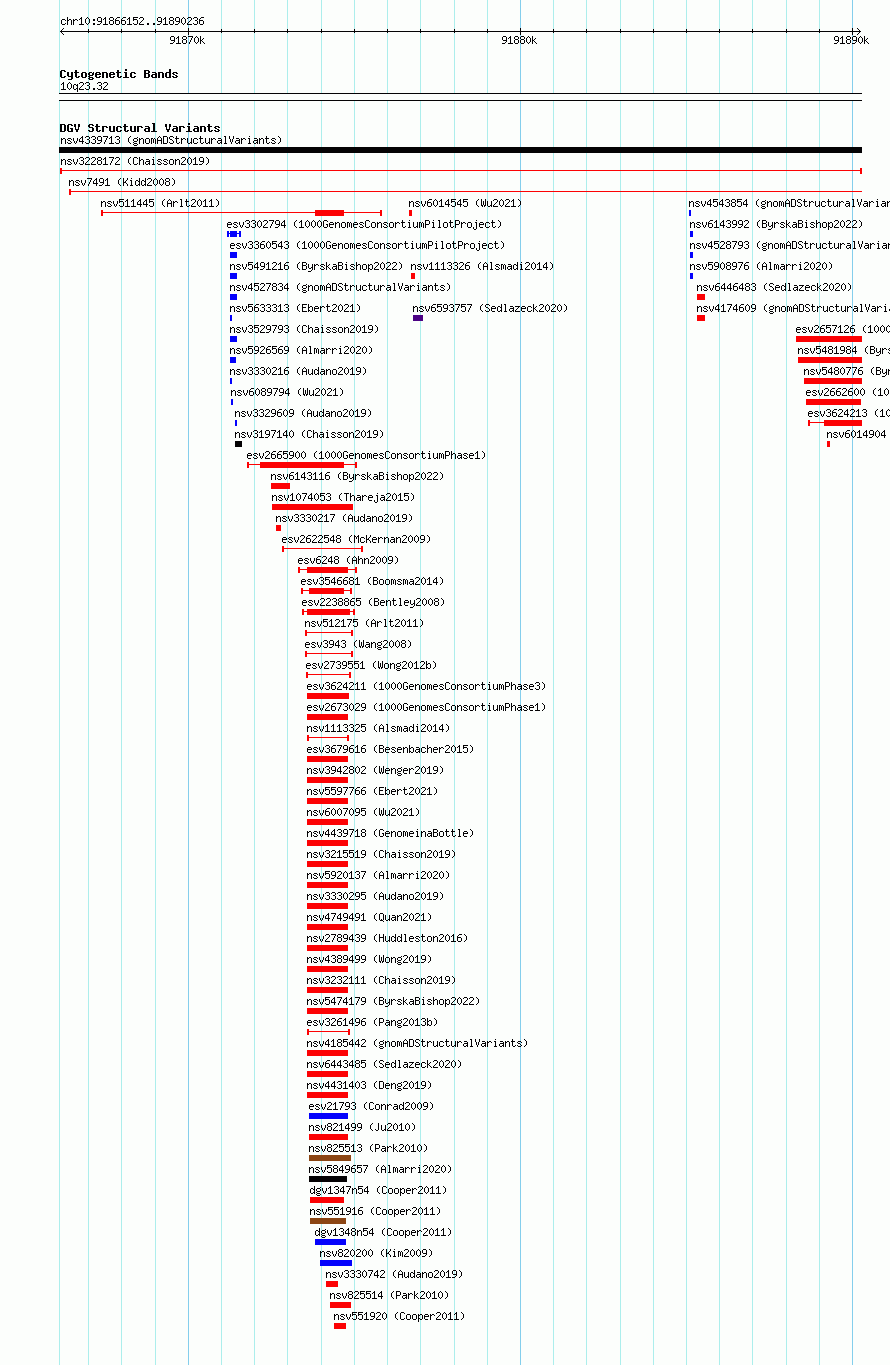Screen dimensions: 890x1365
Task: Click nsv3330217 (Audano2019) label
Action: tap(344, 518)
